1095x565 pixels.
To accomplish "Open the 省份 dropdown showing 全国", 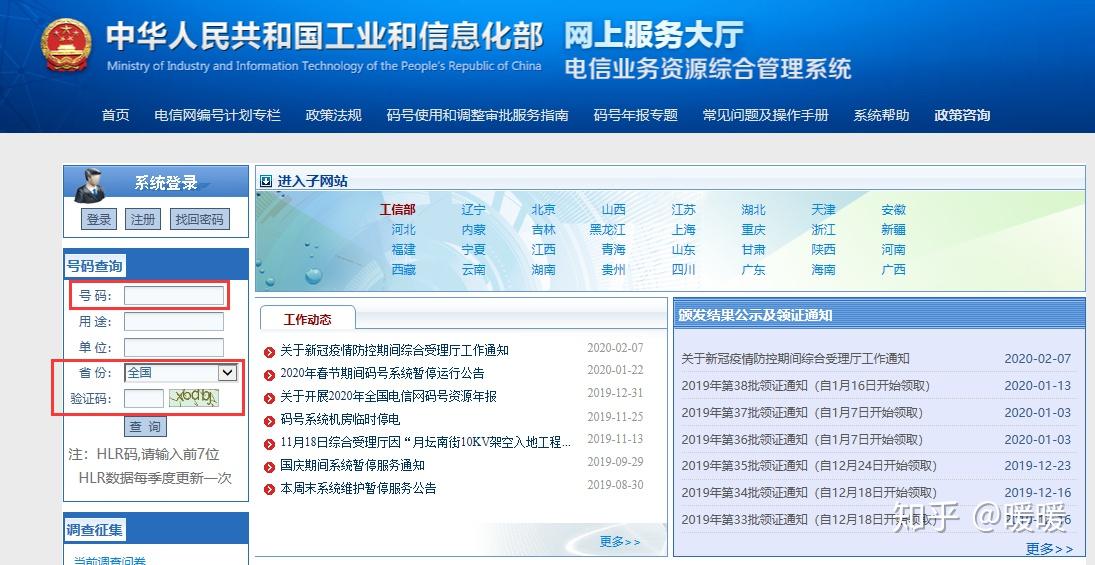I will pyautogui.click(x=181, y=372).
